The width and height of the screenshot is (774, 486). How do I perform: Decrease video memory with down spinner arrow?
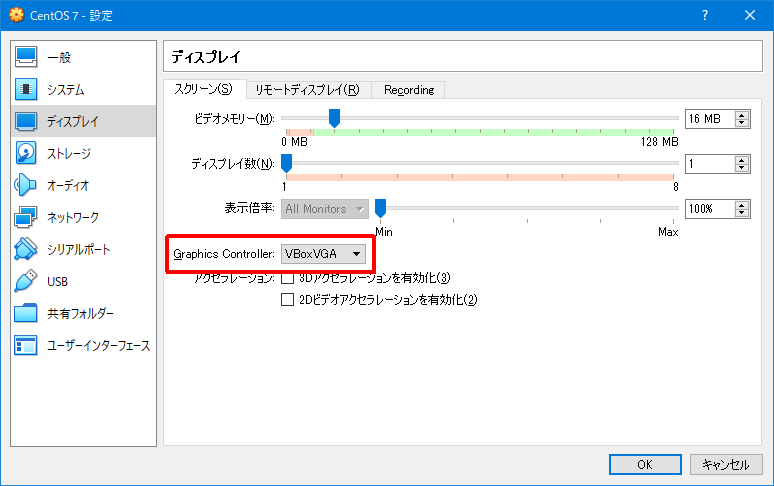[x=741, y=123]
